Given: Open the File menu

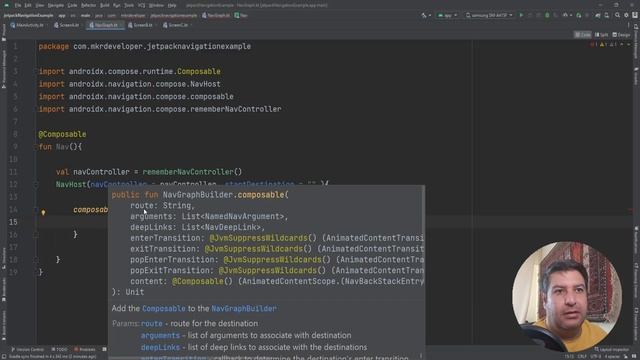Looking at the screenshot, I should point(18,5).
